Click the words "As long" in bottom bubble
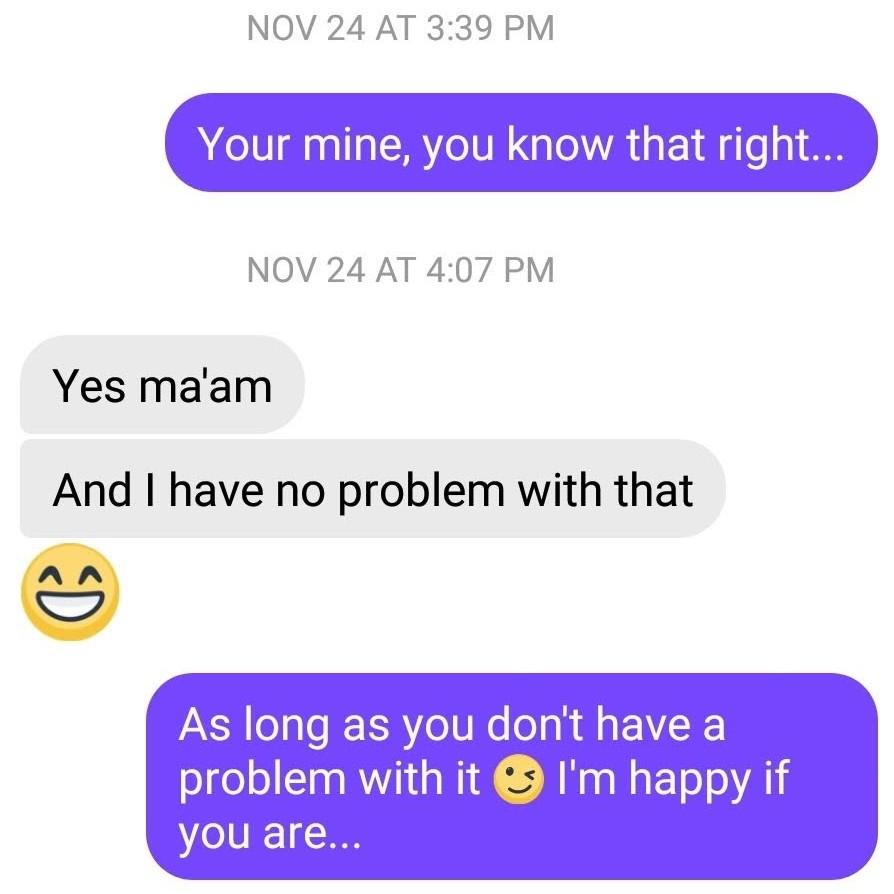 [254, 727]
